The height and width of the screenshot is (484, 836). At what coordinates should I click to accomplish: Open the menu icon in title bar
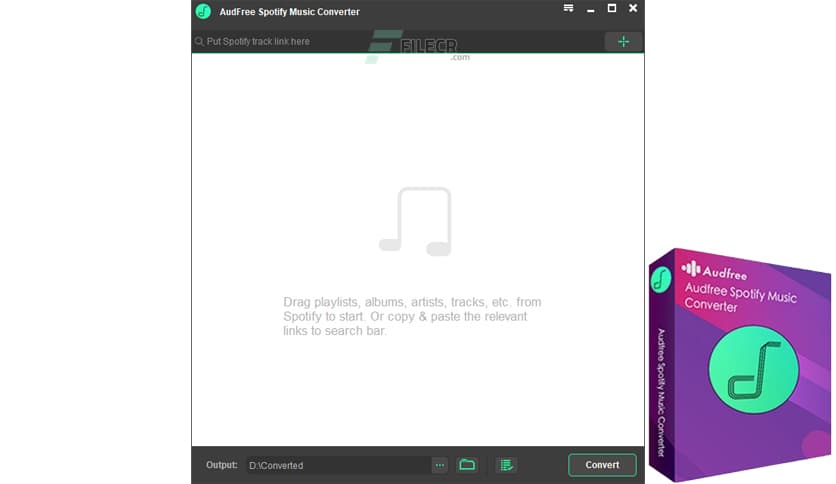[568, 8]
